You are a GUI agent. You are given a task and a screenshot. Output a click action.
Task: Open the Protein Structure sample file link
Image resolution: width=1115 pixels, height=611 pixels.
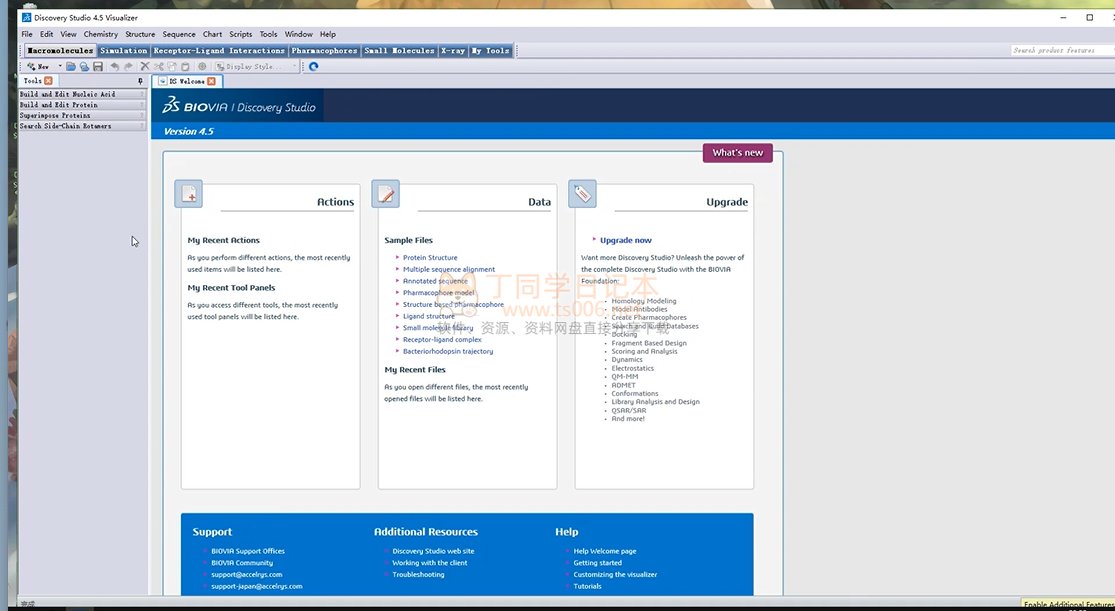point(430,258)
